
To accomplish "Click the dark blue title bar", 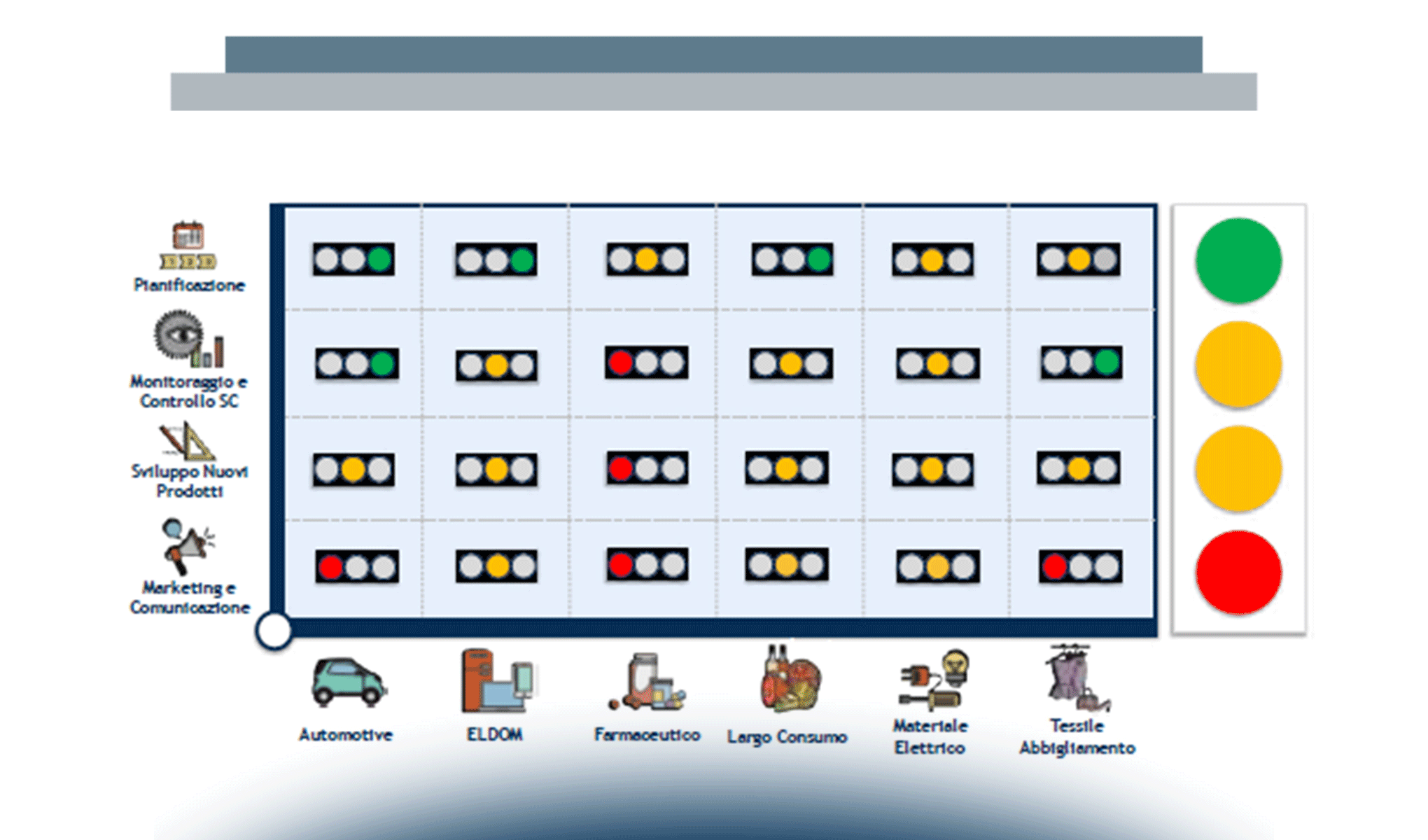I will tap(713, 55).
